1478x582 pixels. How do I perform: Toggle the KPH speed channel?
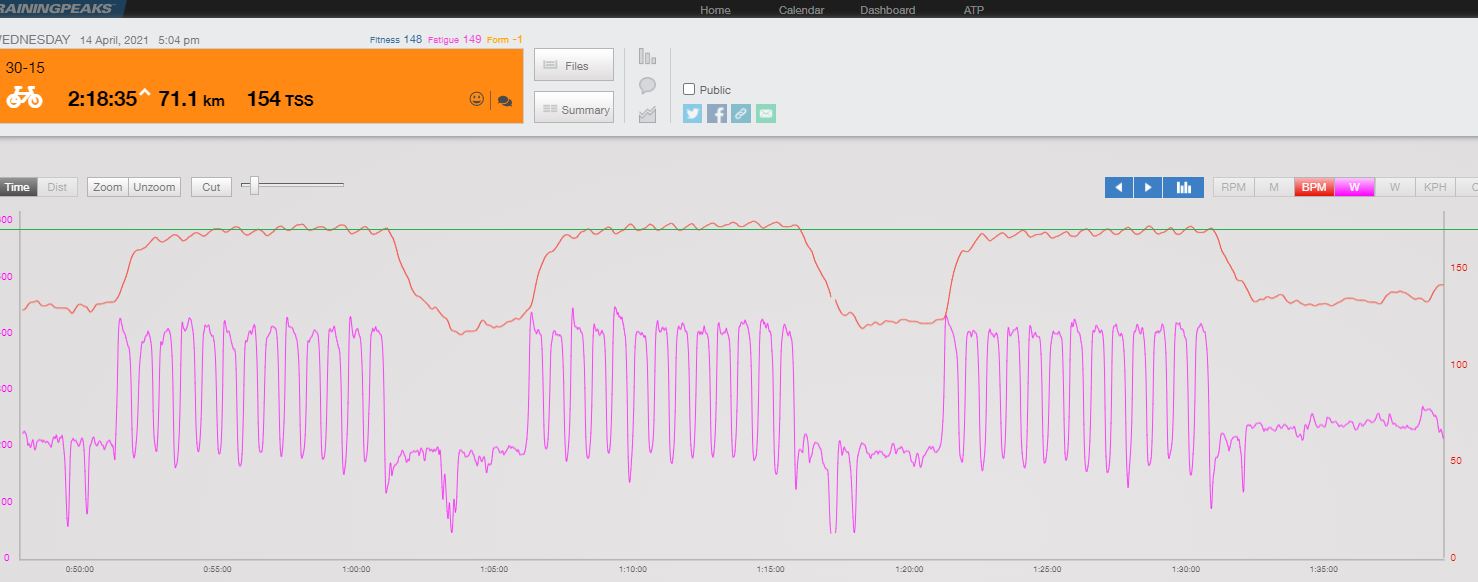click(1435, 187)
